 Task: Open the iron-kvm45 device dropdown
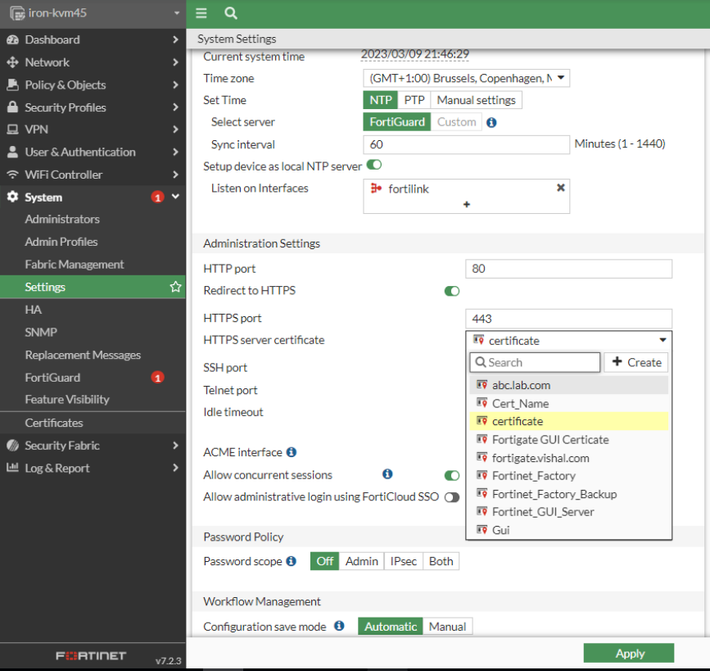pos(93,13)
